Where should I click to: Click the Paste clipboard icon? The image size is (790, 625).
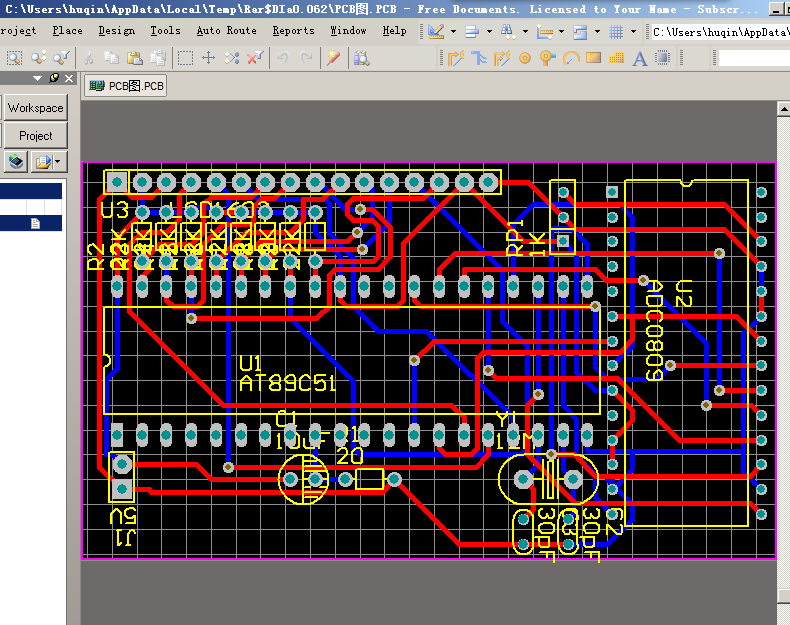click(x=135, y=58)
